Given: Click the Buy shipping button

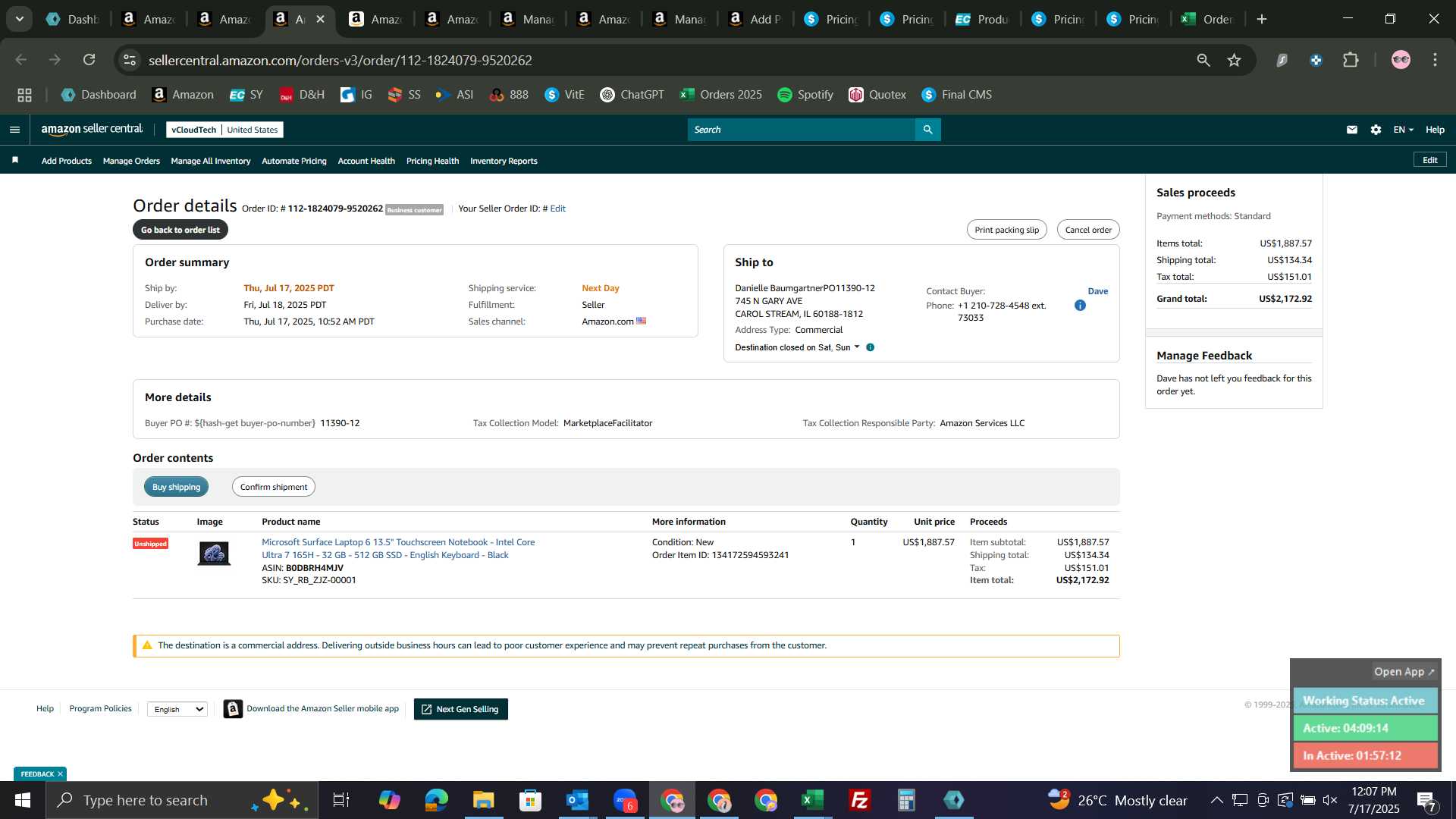Looking at the screenshot, I should (x=176, y=487).
